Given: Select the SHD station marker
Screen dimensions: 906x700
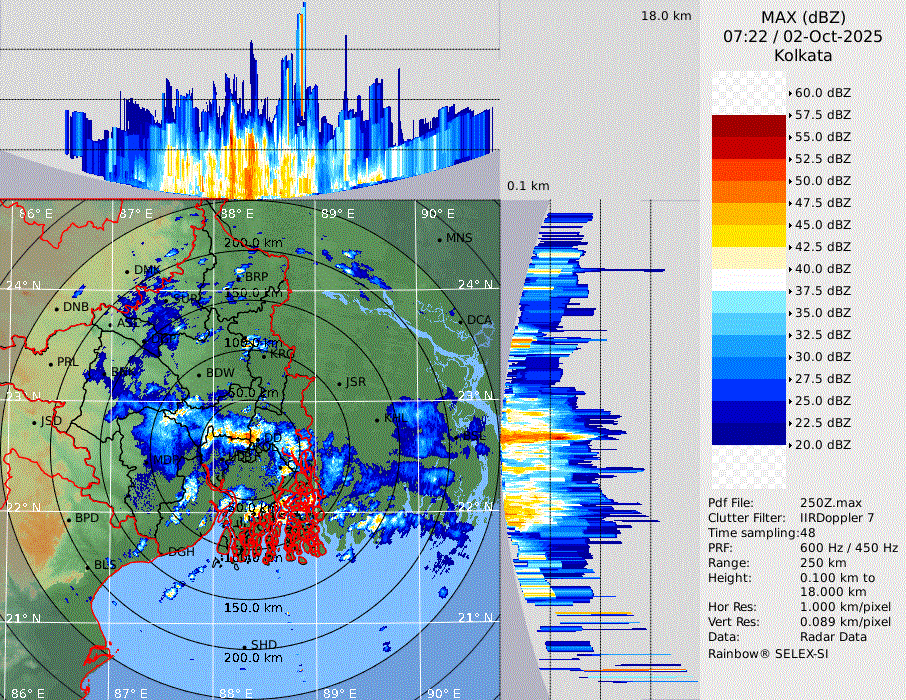Looking at the screenshot, I should (244, 645).
